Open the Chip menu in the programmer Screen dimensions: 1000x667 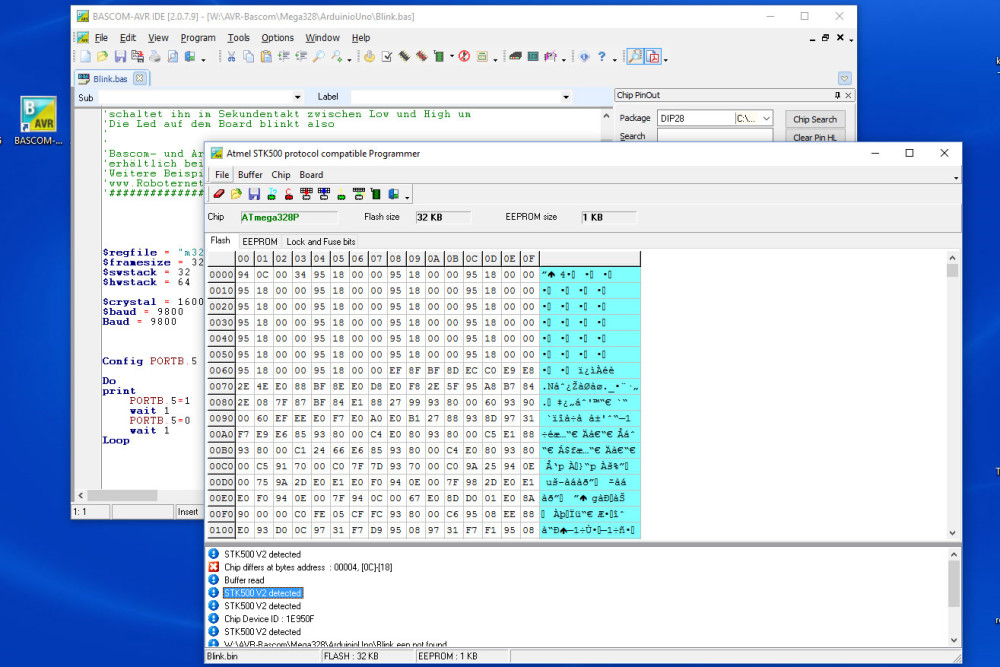click(281, 174)
